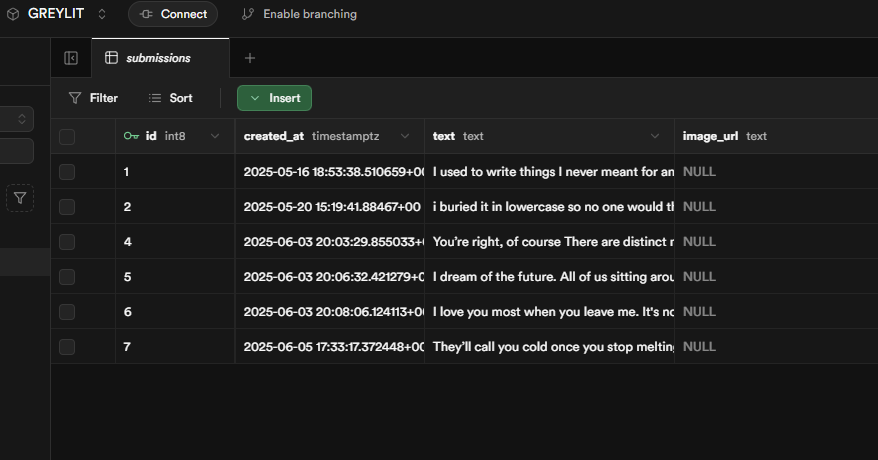Switch to the submissions table tab
878x460 pixels.
[x=158, y=58]
